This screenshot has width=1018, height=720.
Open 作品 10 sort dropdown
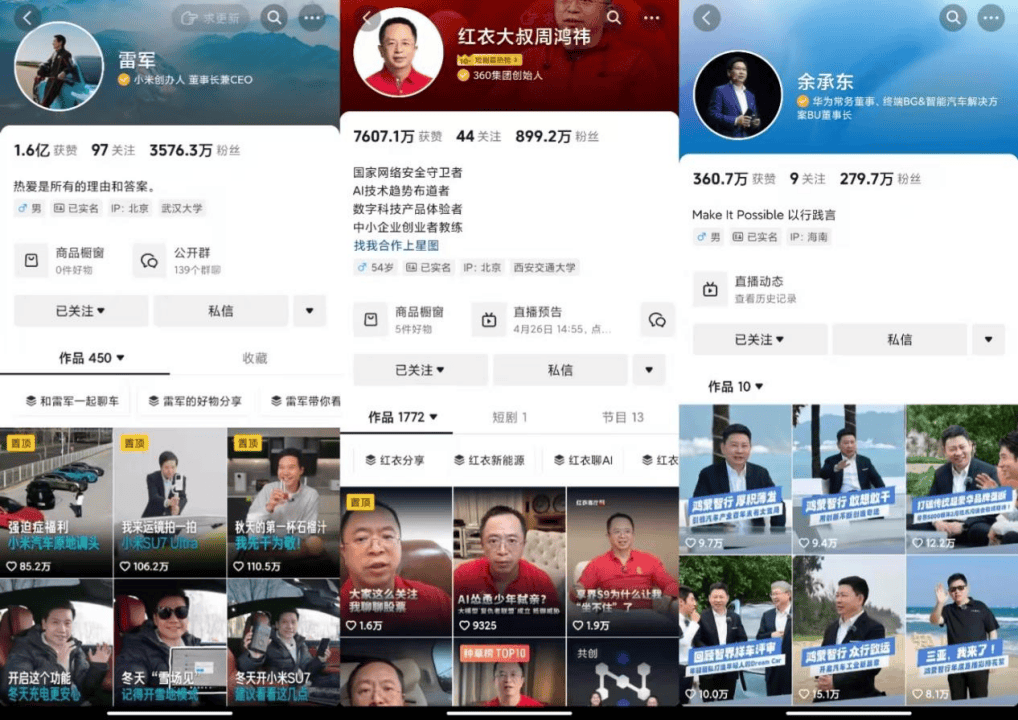click(x=736, y=387)
